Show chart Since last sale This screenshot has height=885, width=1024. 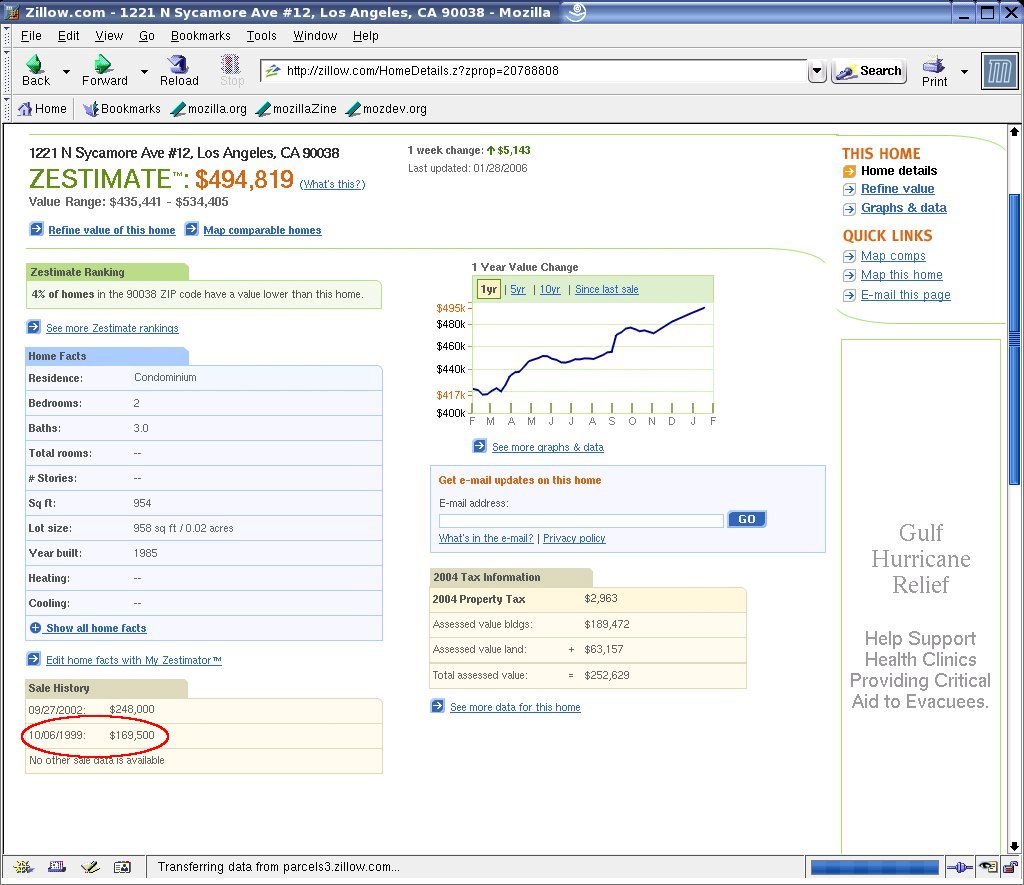(607, 289)
